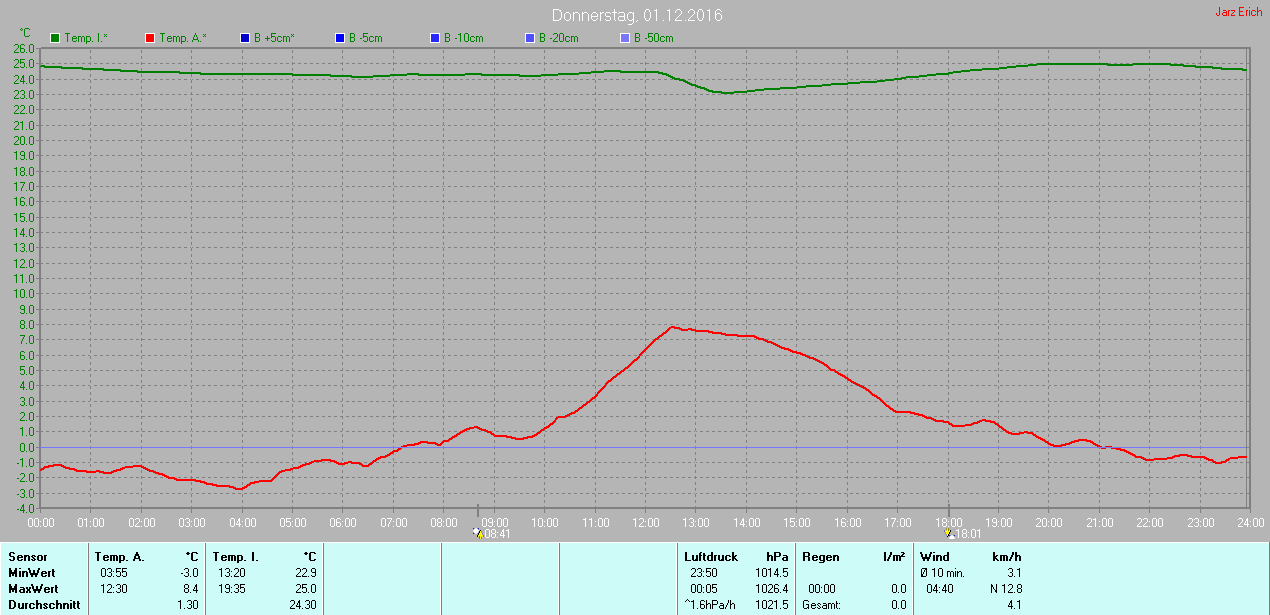Click the B -20cm legend square
This screenshot has width=1270, height=615.
click(530, 38)
